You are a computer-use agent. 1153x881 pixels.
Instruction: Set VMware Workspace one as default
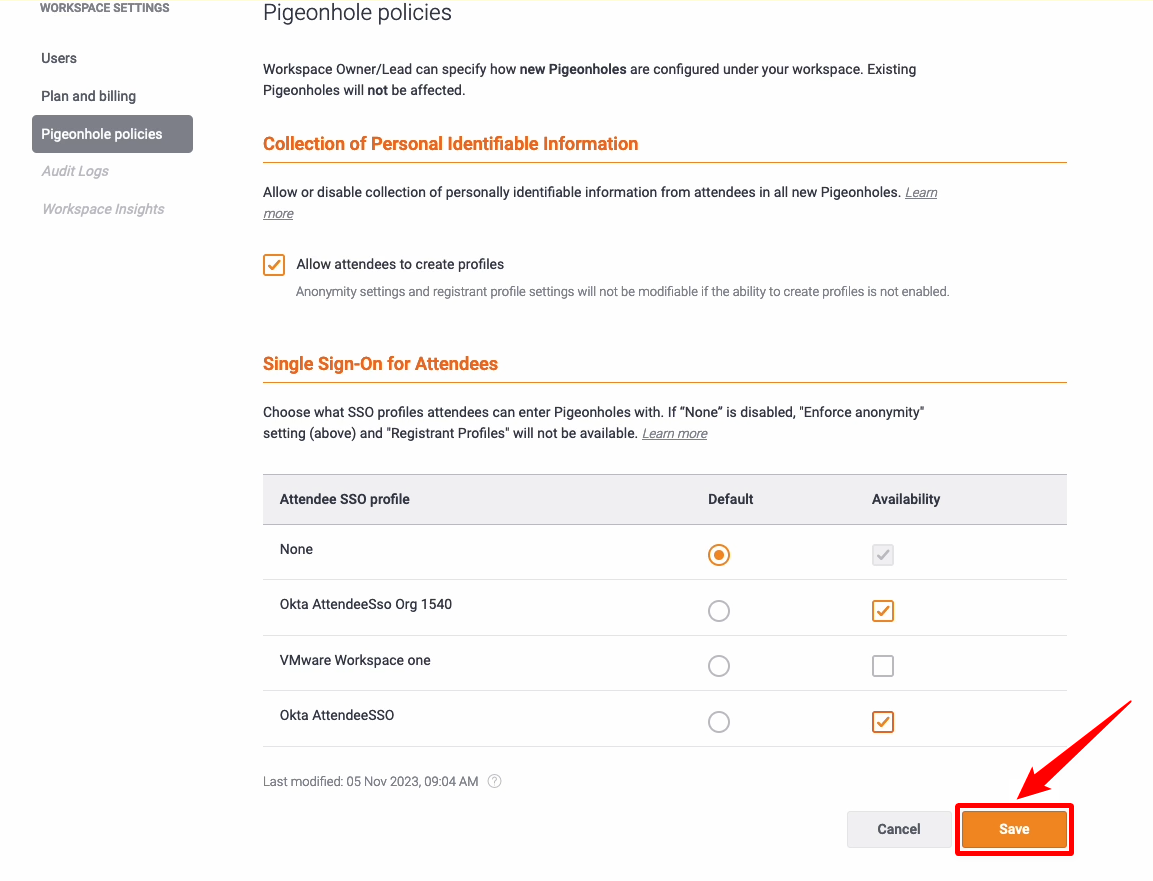(718, 666)
